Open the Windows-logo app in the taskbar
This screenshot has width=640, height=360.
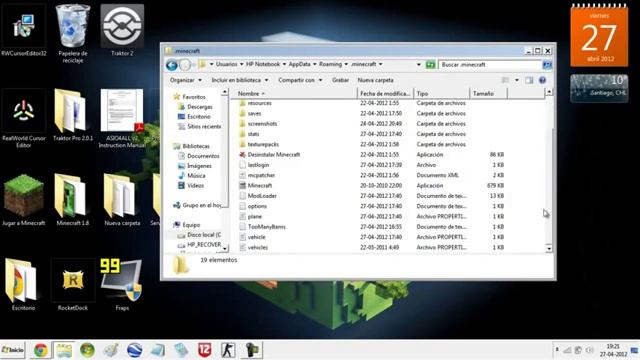pyautogui.click(x=87, y=350)
